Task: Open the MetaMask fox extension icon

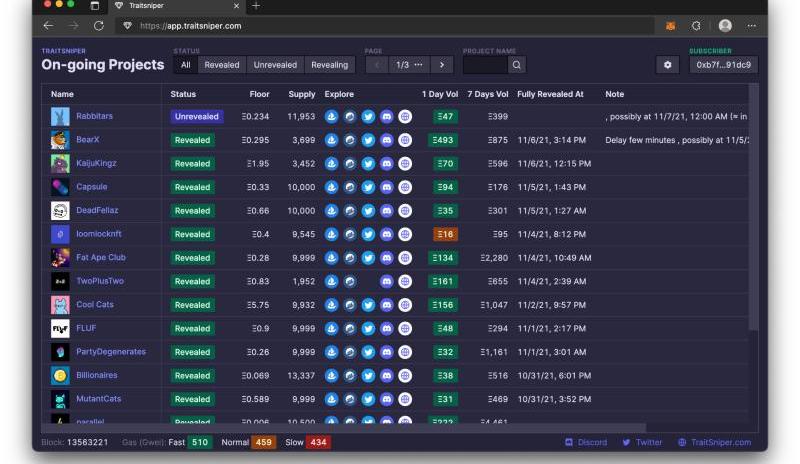Action: click(671, 26)
